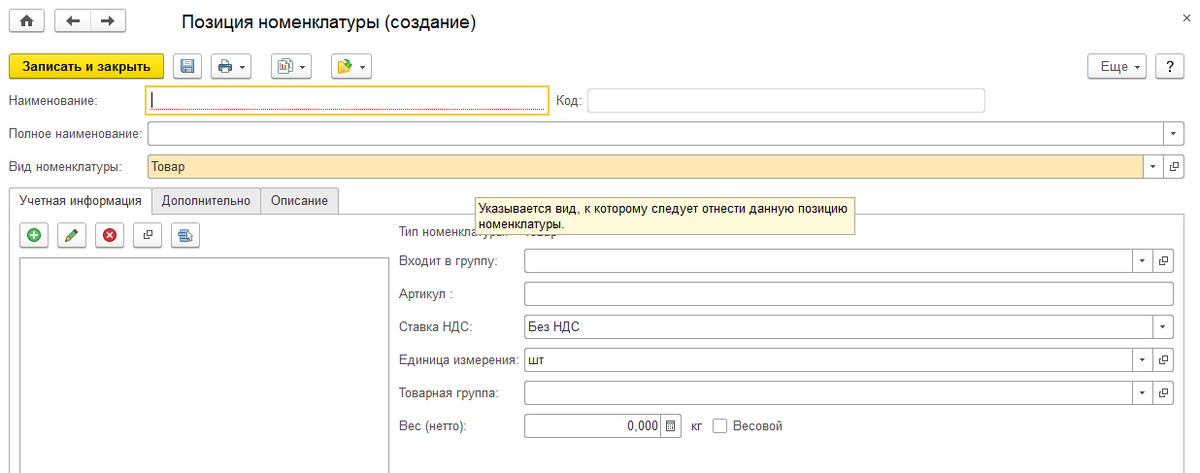Click the Вес (нетто) value 0,000
Image resolution: width=1200 pixels, height=473 pixels.
593,426
